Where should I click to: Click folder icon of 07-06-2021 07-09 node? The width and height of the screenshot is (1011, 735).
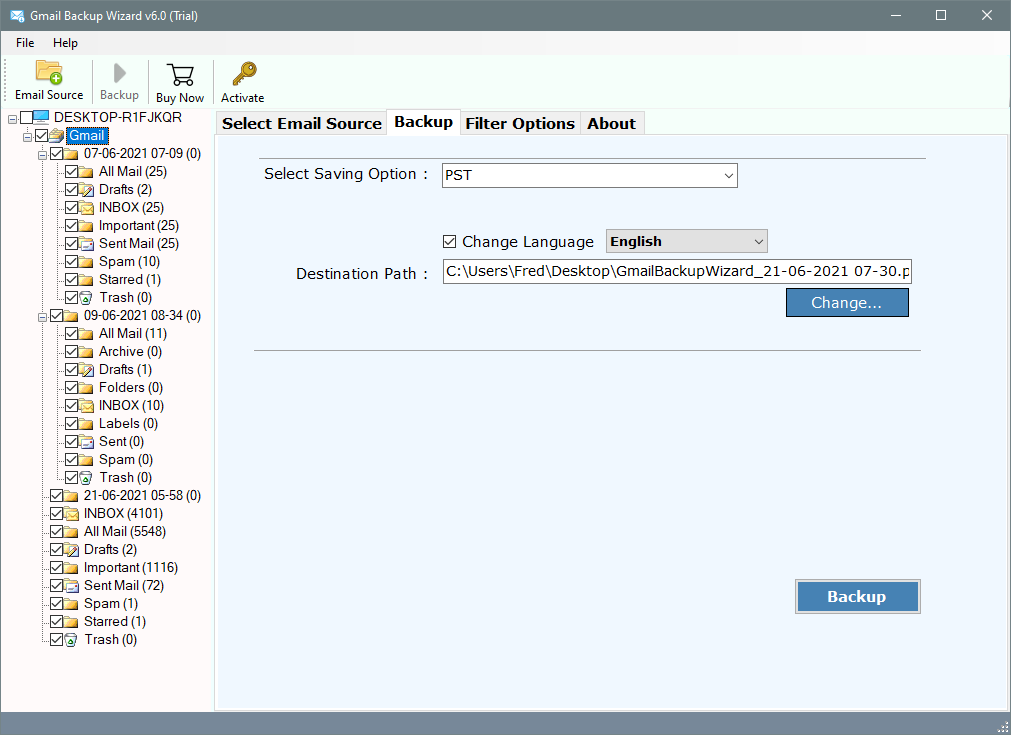pos(72,153)
